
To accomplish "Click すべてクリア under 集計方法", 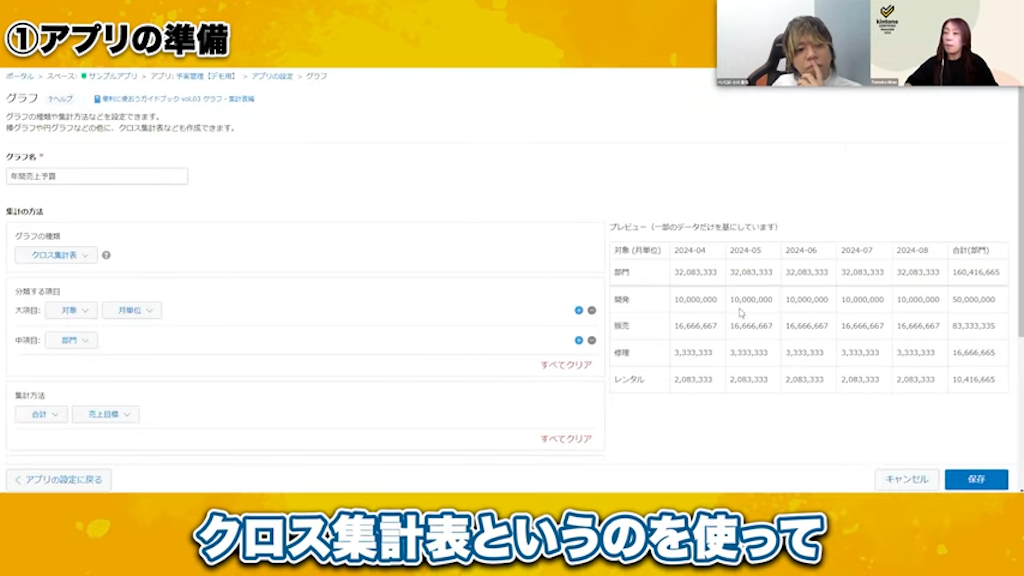I will 566,439.
